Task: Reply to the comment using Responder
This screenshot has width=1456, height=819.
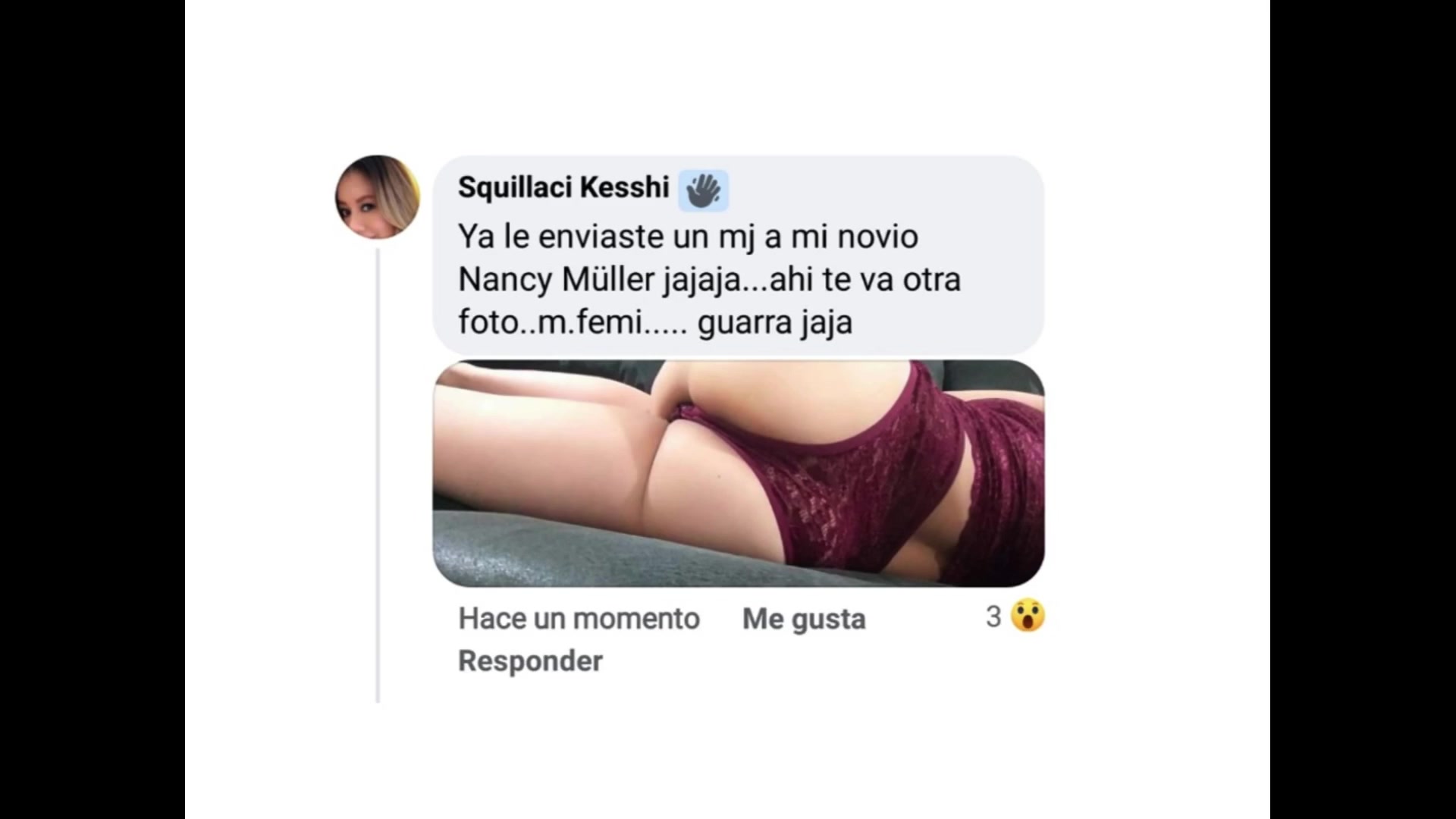Action: 530,661
